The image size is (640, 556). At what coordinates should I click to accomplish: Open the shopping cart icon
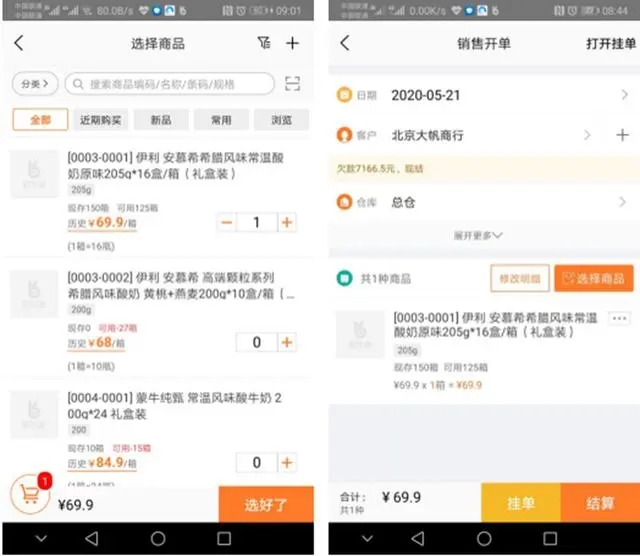[x=31, y=494]
